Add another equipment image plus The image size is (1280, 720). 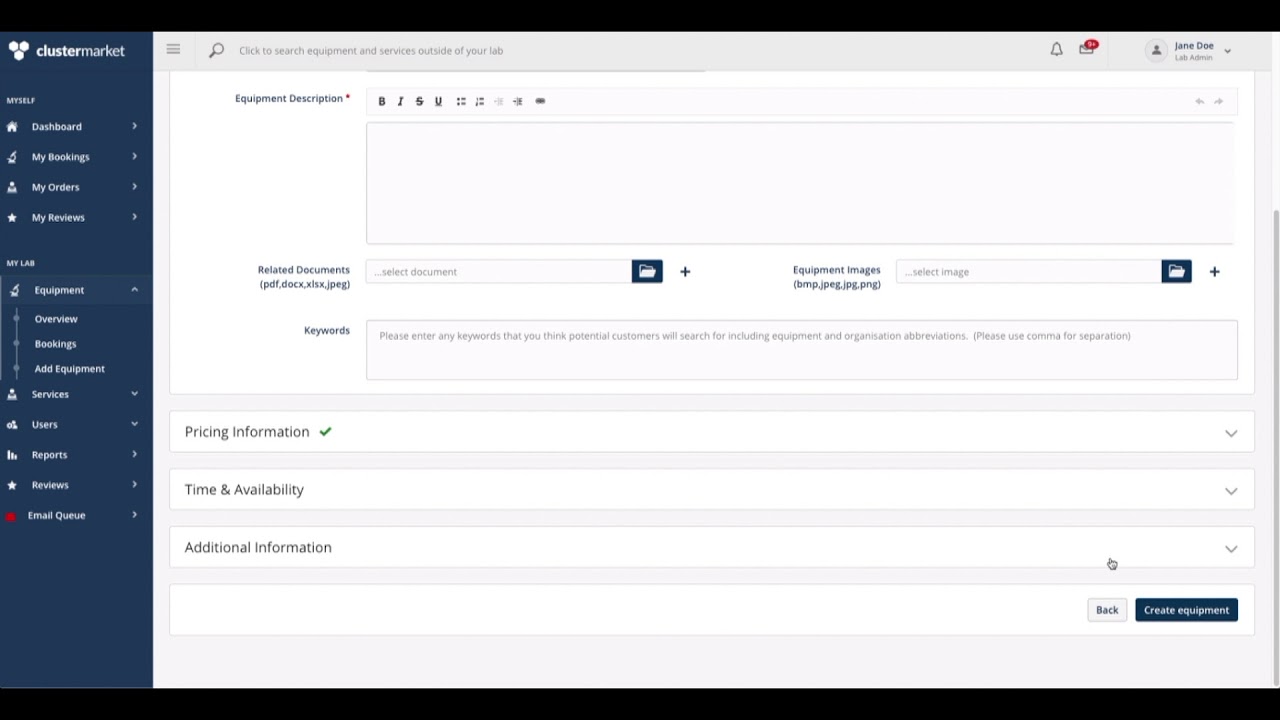[1214, 271]
